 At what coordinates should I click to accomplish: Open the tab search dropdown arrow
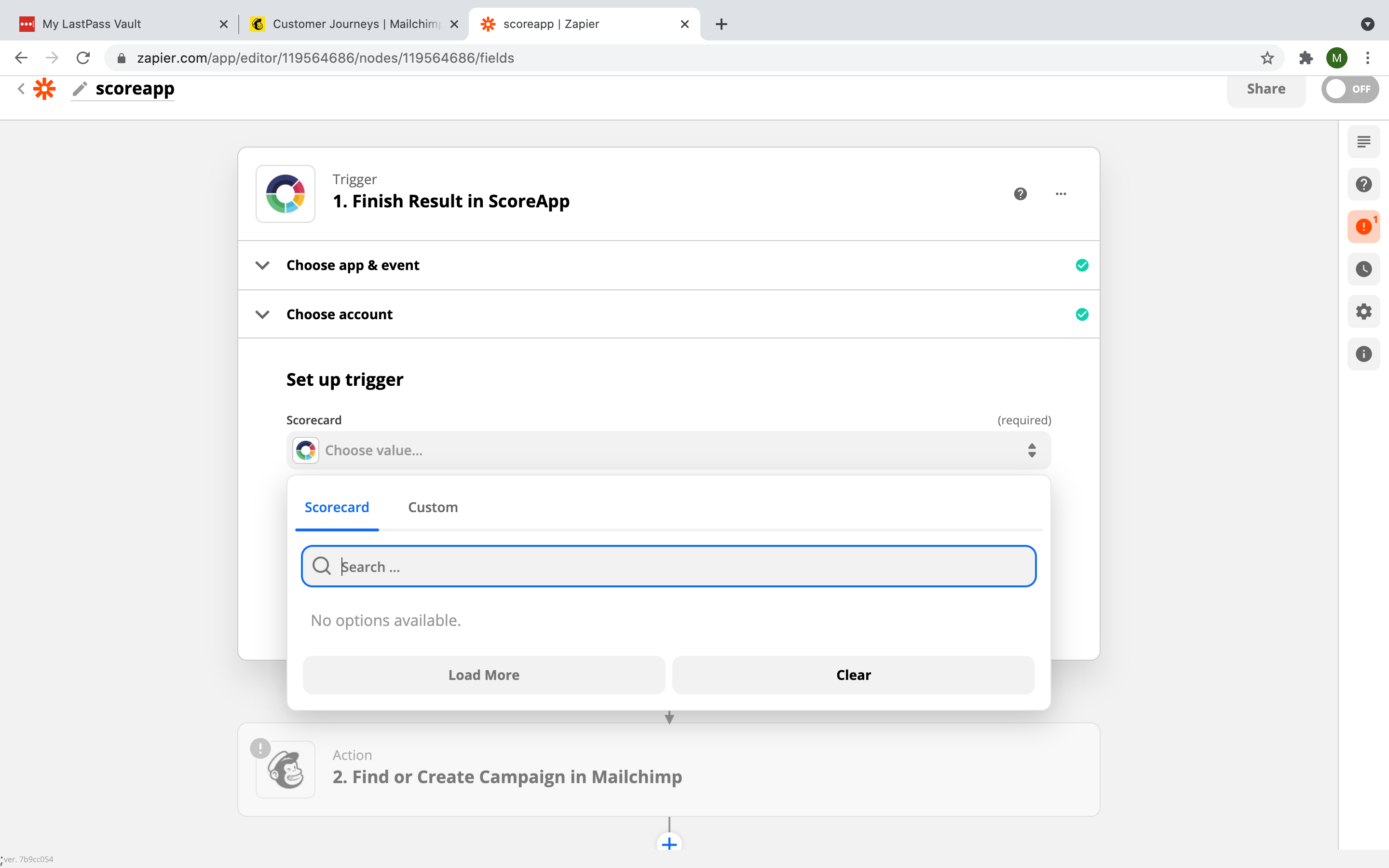[x=1367, y=24]
